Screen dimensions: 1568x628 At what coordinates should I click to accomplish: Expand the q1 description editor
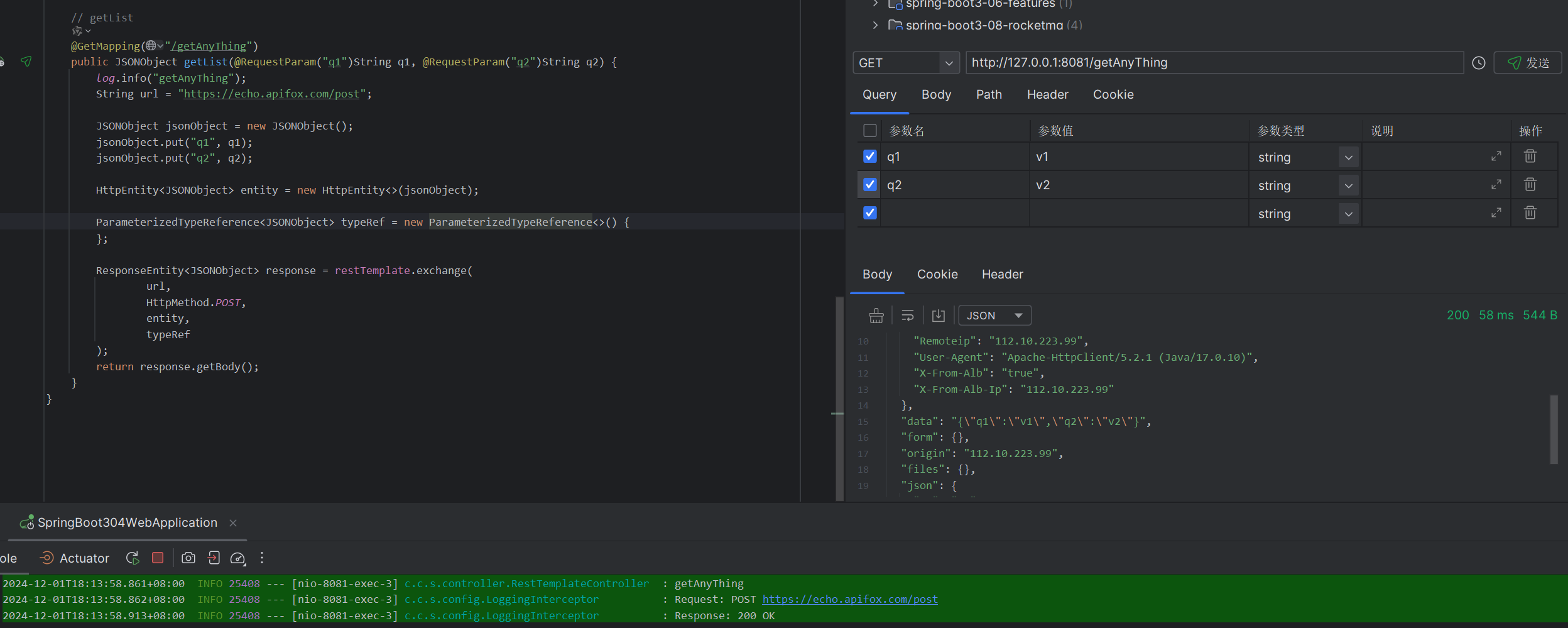coord(1496,157)
